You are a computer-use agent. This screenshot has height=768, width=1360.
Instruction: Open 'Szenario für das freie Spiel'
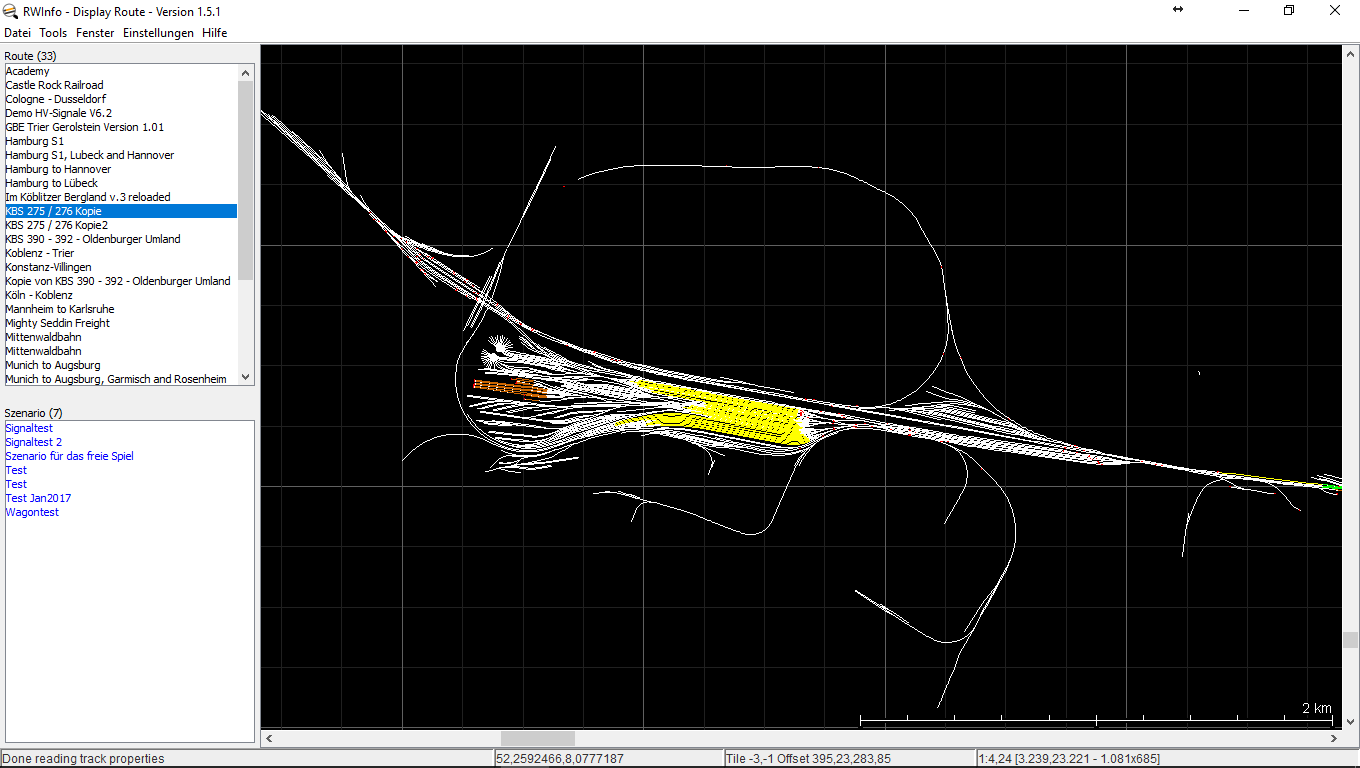tap(69, 456)
